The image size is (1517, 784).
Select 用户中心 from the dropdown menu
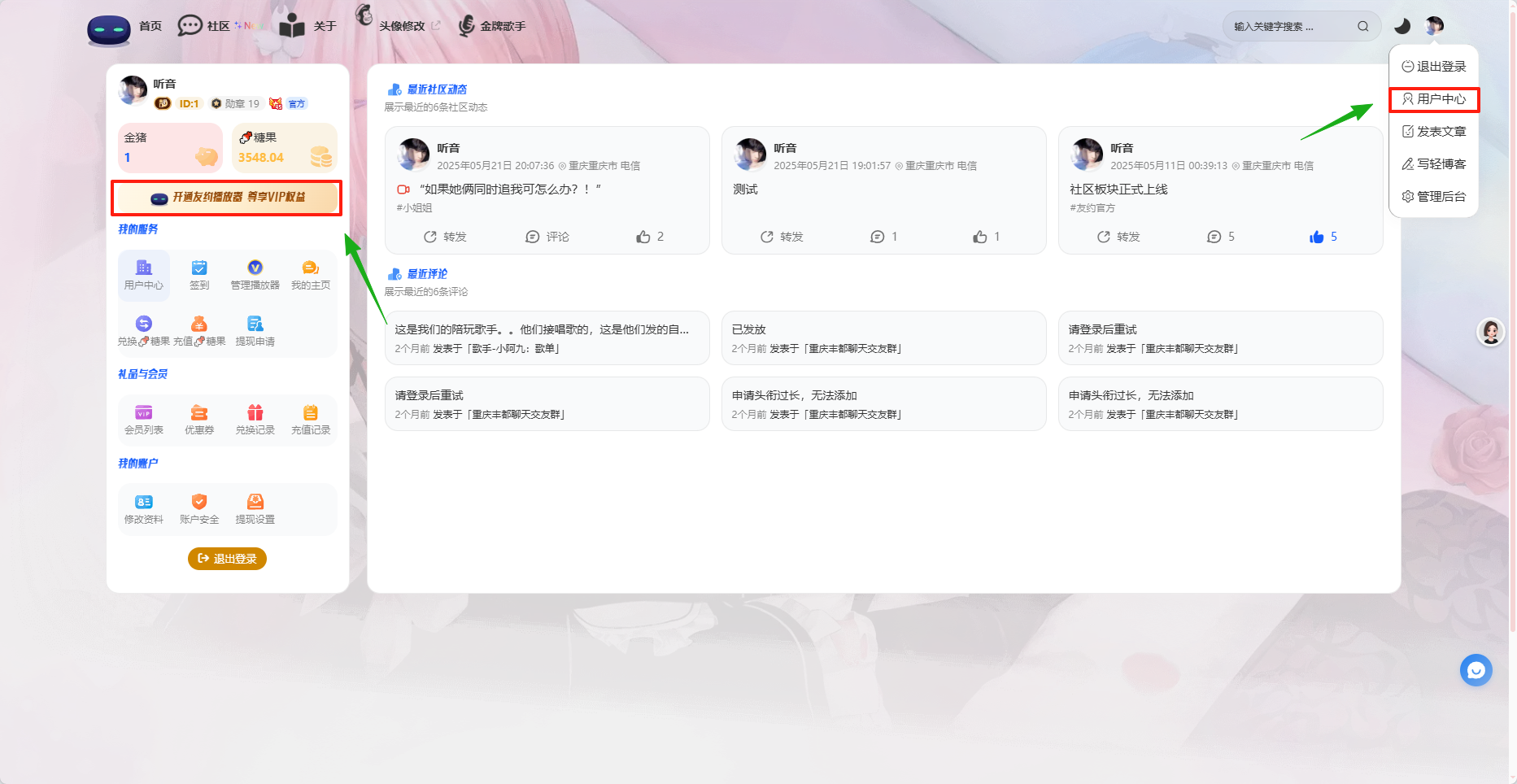1434,99
